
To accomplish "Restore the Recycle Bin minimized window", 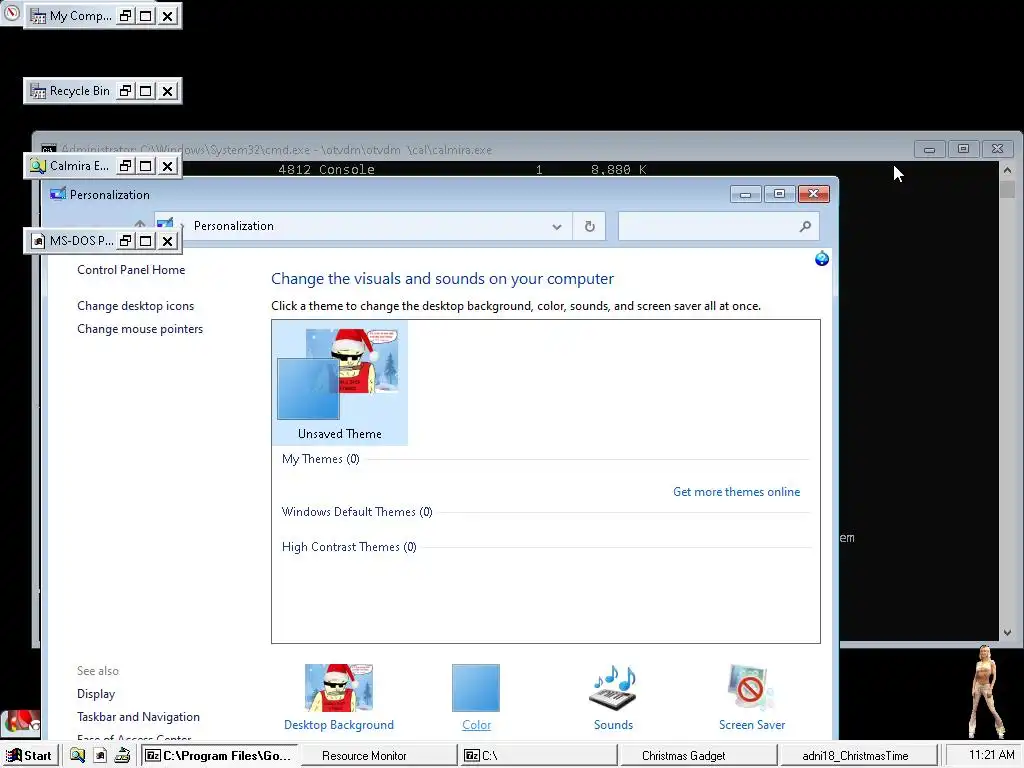I will click(x=125, y=91).
